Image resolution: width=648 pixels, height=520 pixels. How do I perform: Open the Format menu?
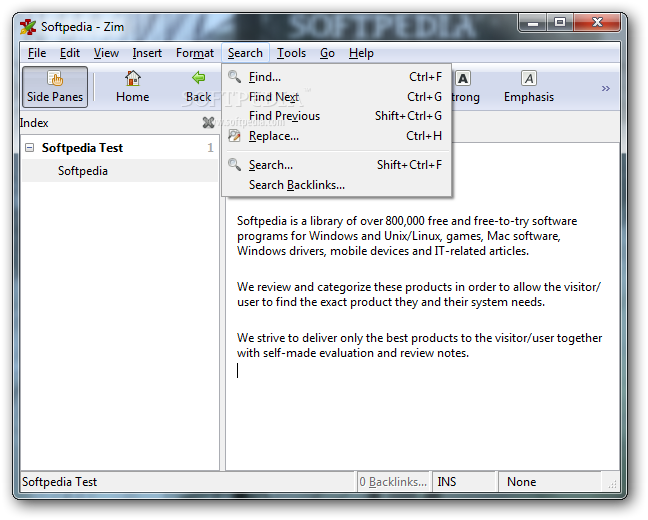[x=195, y=53]
